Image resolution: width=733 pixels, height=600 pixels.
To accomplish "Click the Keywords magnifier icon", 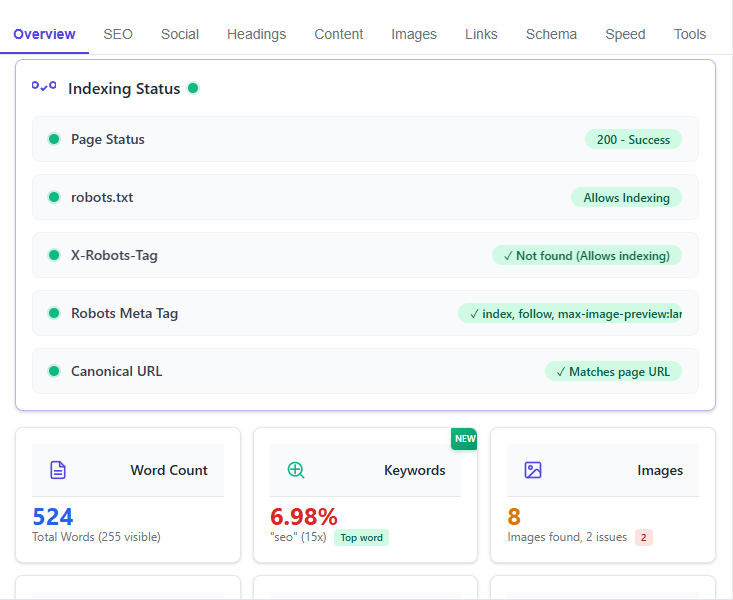I will [x=296, y=470].
